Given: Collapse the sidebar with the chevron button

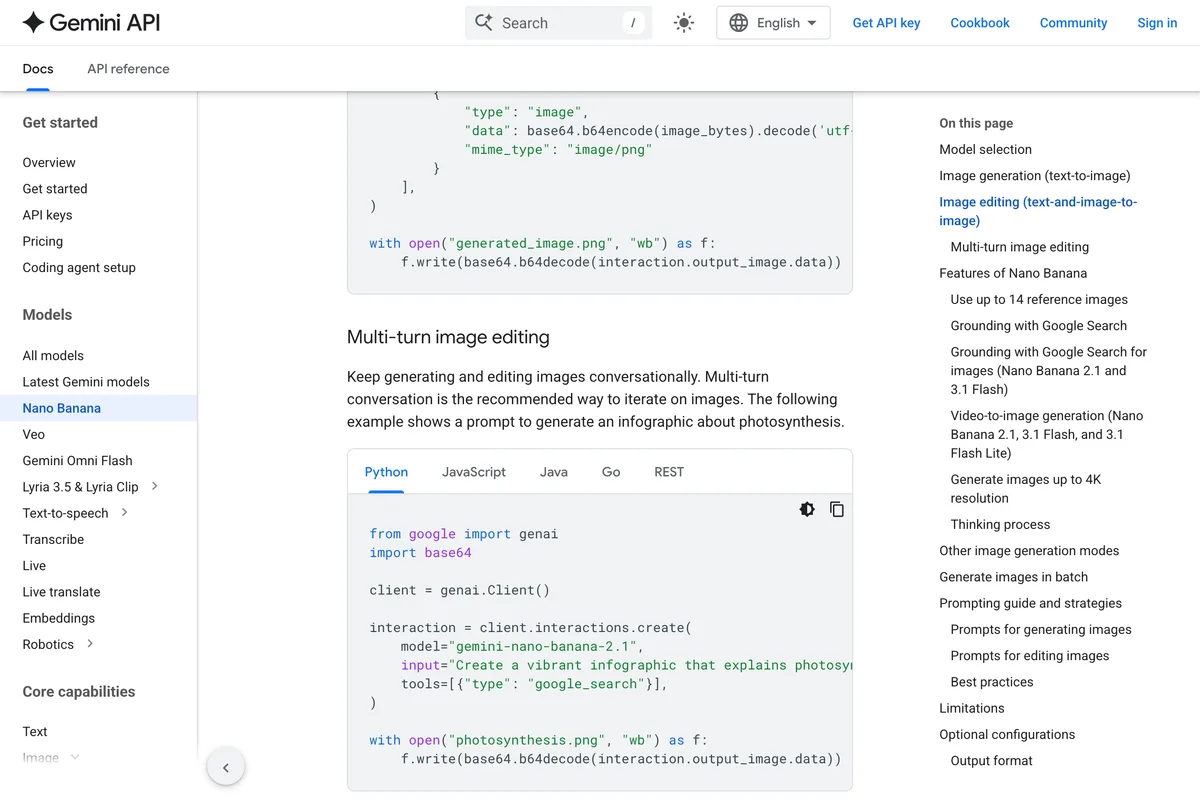Looking at the screenshot, I should click(226, 768).
